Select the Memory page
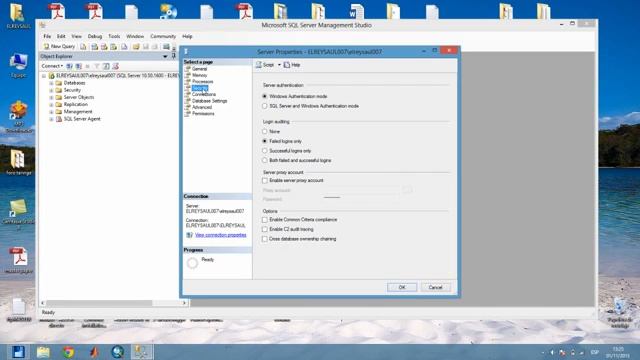640x360 pixels. click(200, 76)
